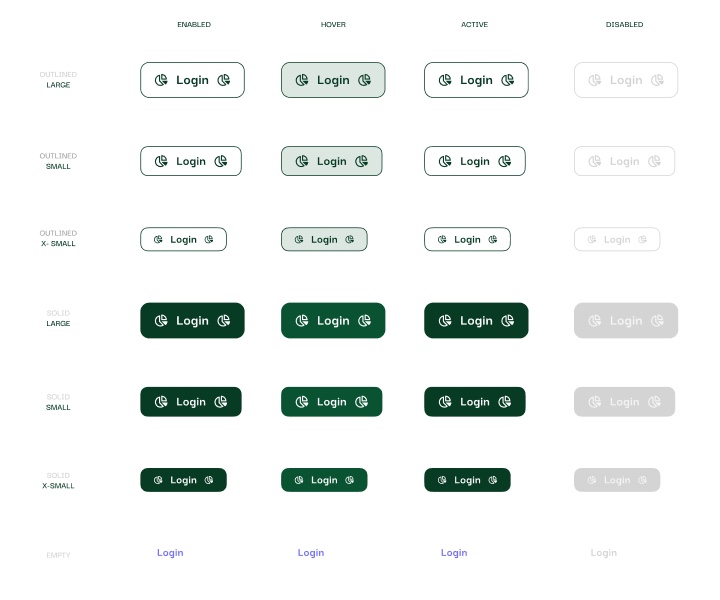Click the OUTLINED SMALL row label
Image resolution: width=720 pixels, height=600 pixels.
[58, 161]
